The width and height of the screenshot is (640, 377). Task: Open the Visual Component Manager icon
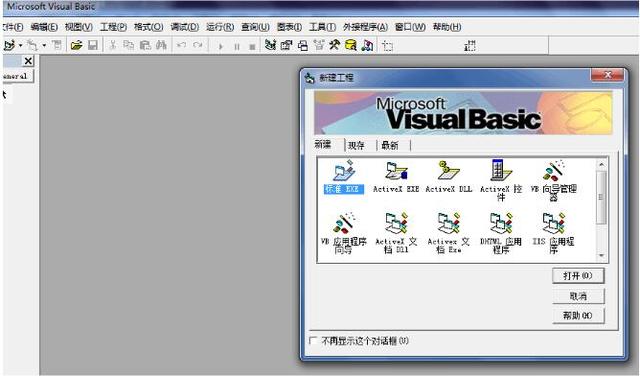[x=367, y=45]
